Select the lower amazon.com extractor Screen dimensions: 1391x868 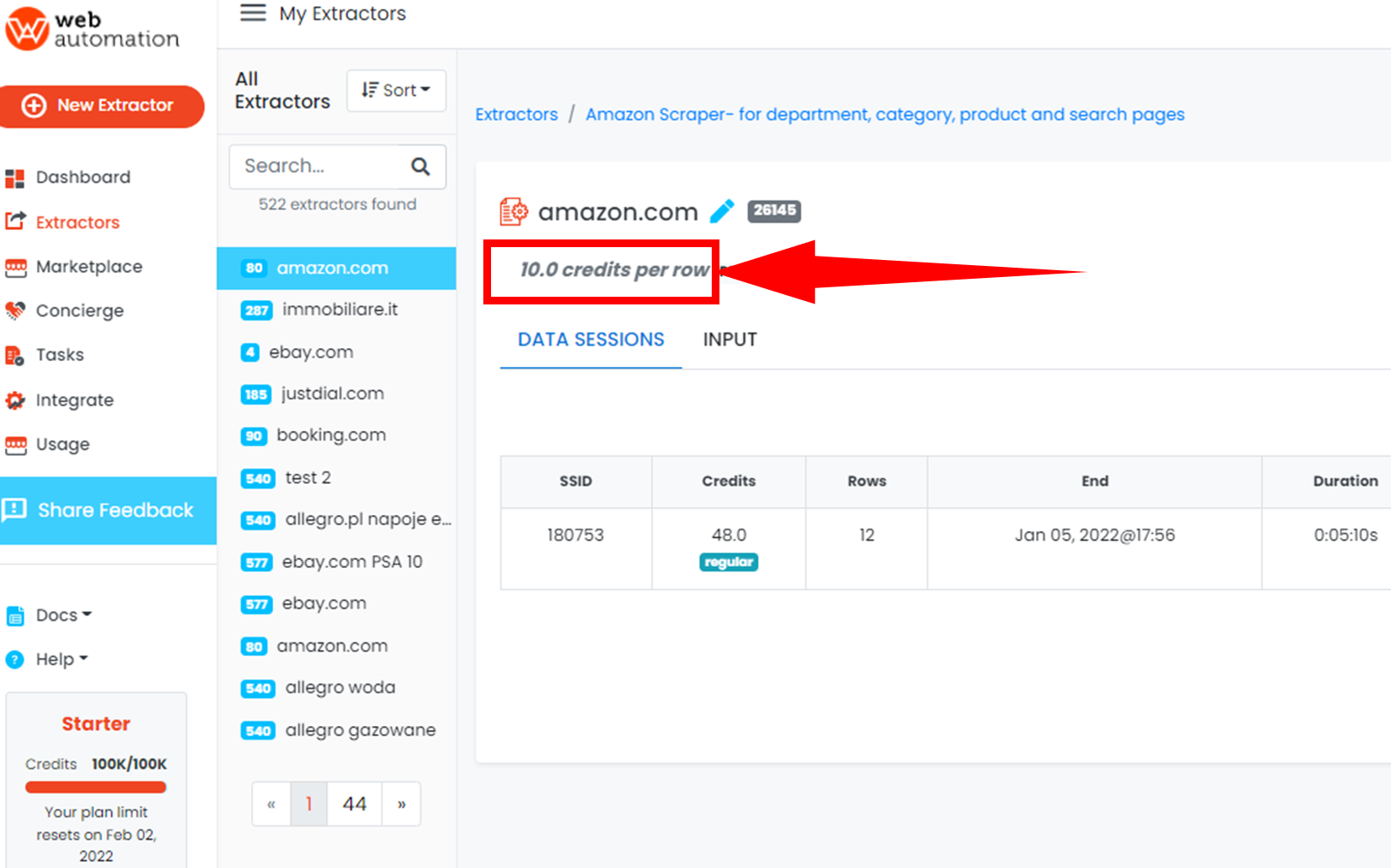tap(332, 647)
